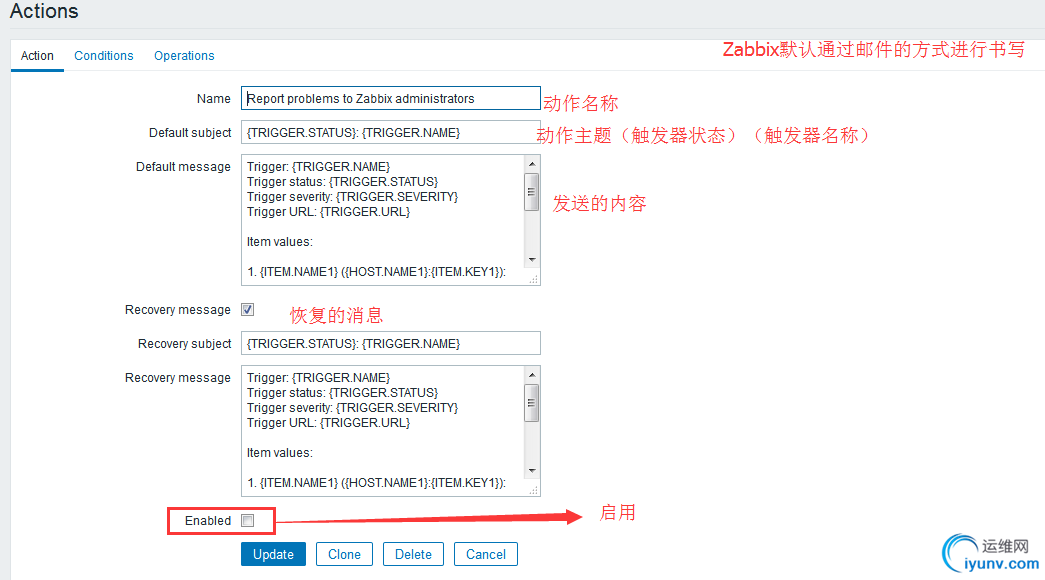This screenshot has width=1045, height=580.
Task: Click Default message scrollbar up arrow
Action: click(x=532, y=163)
